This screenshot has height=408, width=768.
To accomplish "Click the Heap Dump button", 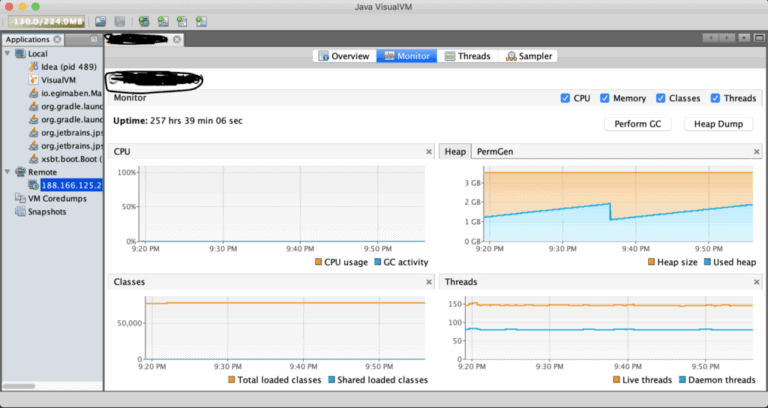I will click(717, 124).
